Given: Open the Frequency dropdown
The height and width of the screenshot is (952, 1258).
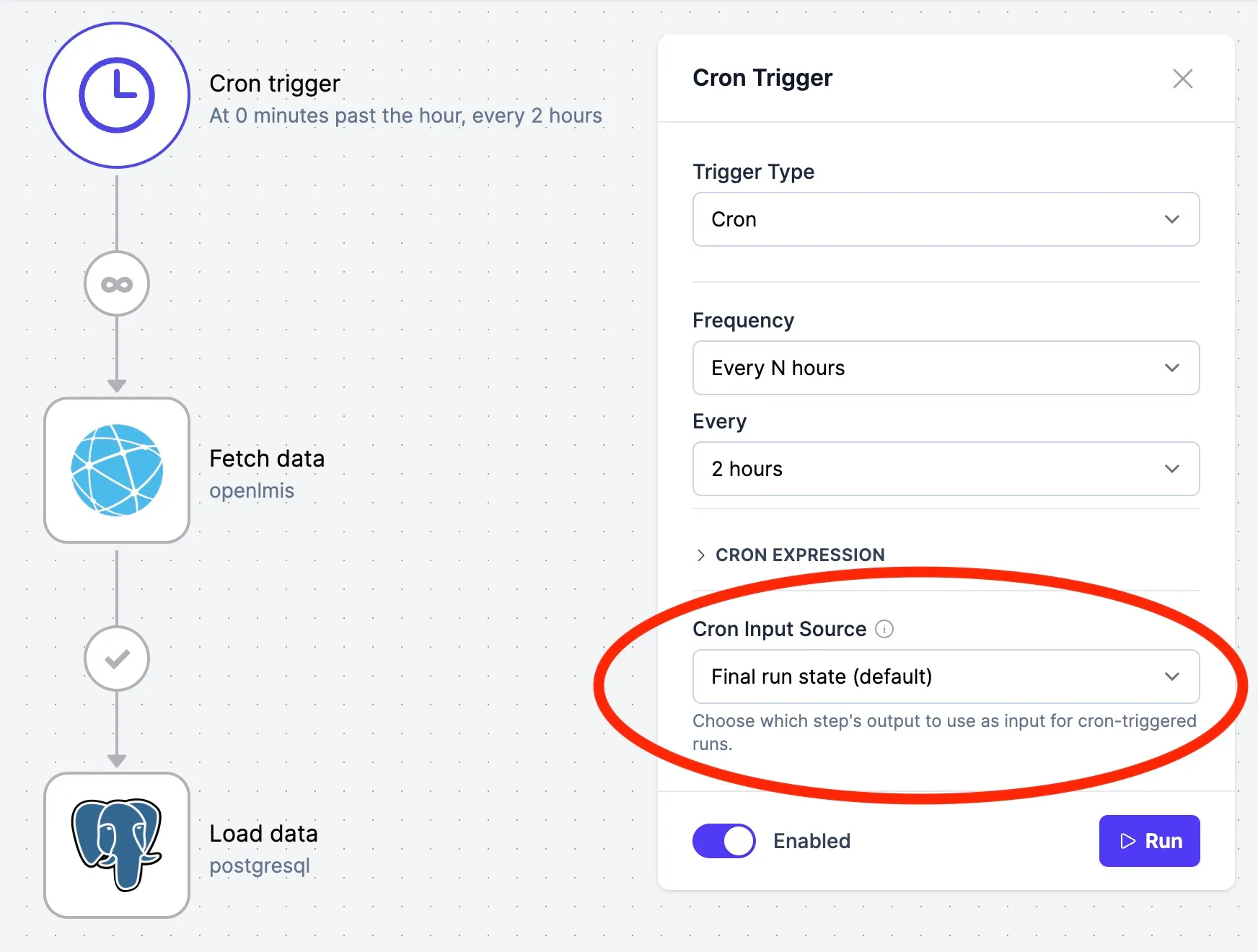Looking at the screenshot, I should pyautogui.click(x=946, y=368).
